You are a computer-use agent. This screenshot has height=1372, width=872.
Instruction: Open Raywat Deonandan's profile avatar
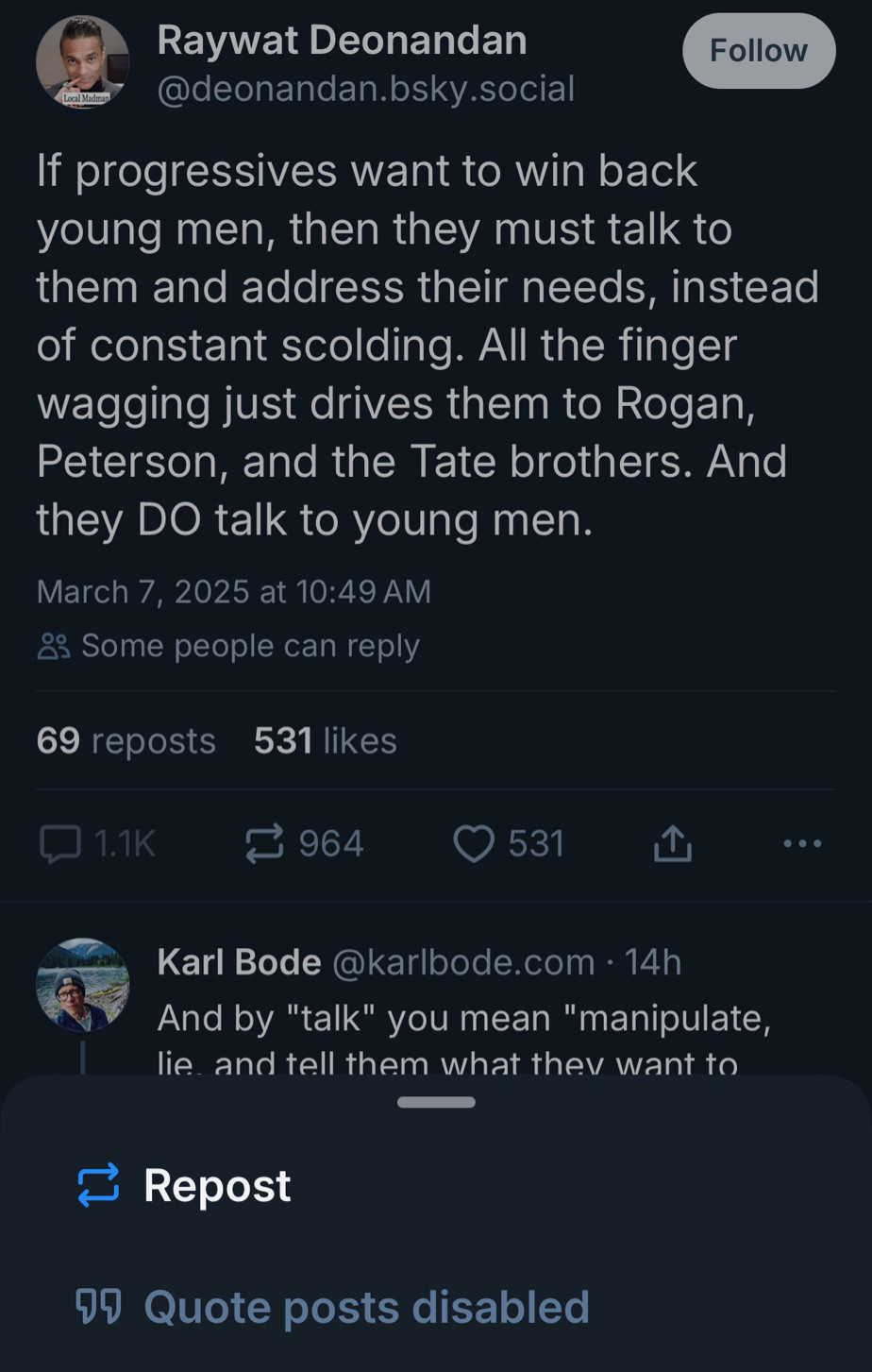click(x=83, y=61)
